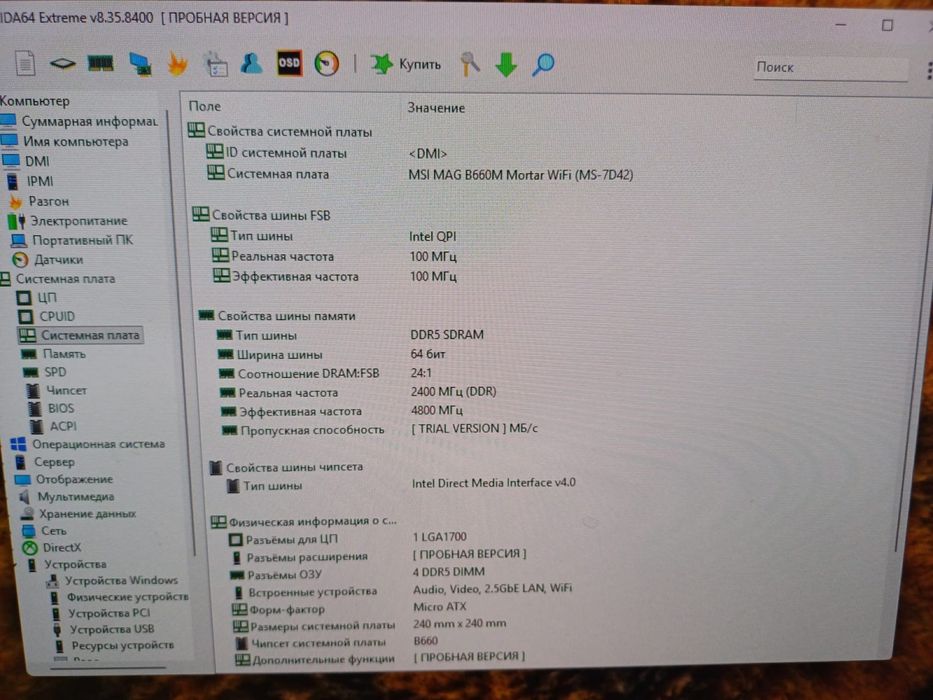Image resolution: width=933 pixels, height=700 pixels.
Task: Expand the Мультимедиа category
Action: pos(67,496)
